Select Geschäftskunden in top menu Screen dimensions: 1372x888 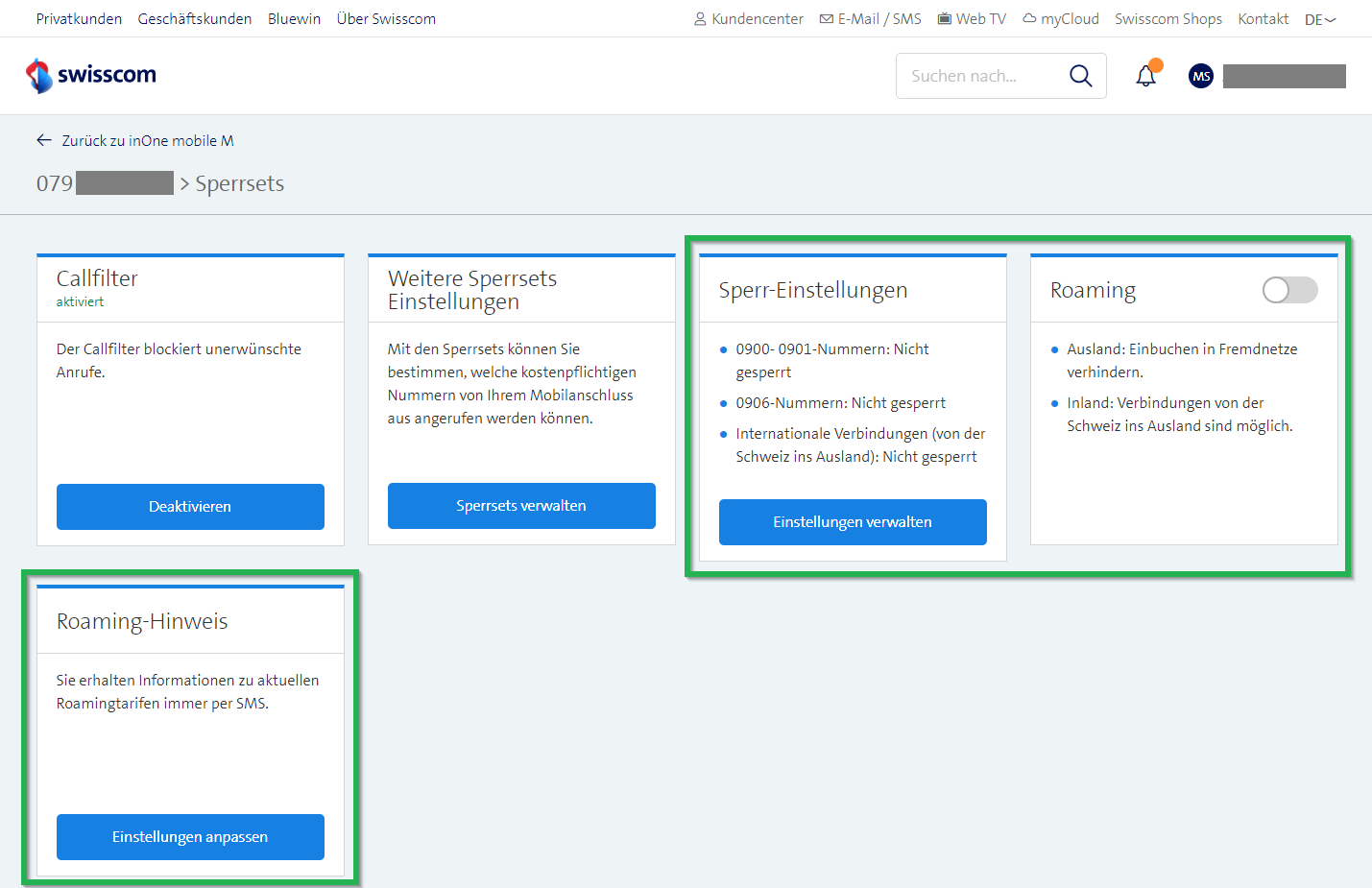[195, 19]
